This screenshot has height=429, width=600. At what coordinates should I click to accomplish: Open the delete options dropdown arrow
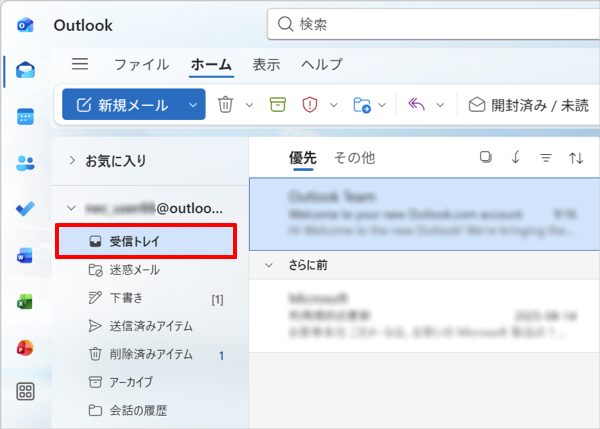249,105
